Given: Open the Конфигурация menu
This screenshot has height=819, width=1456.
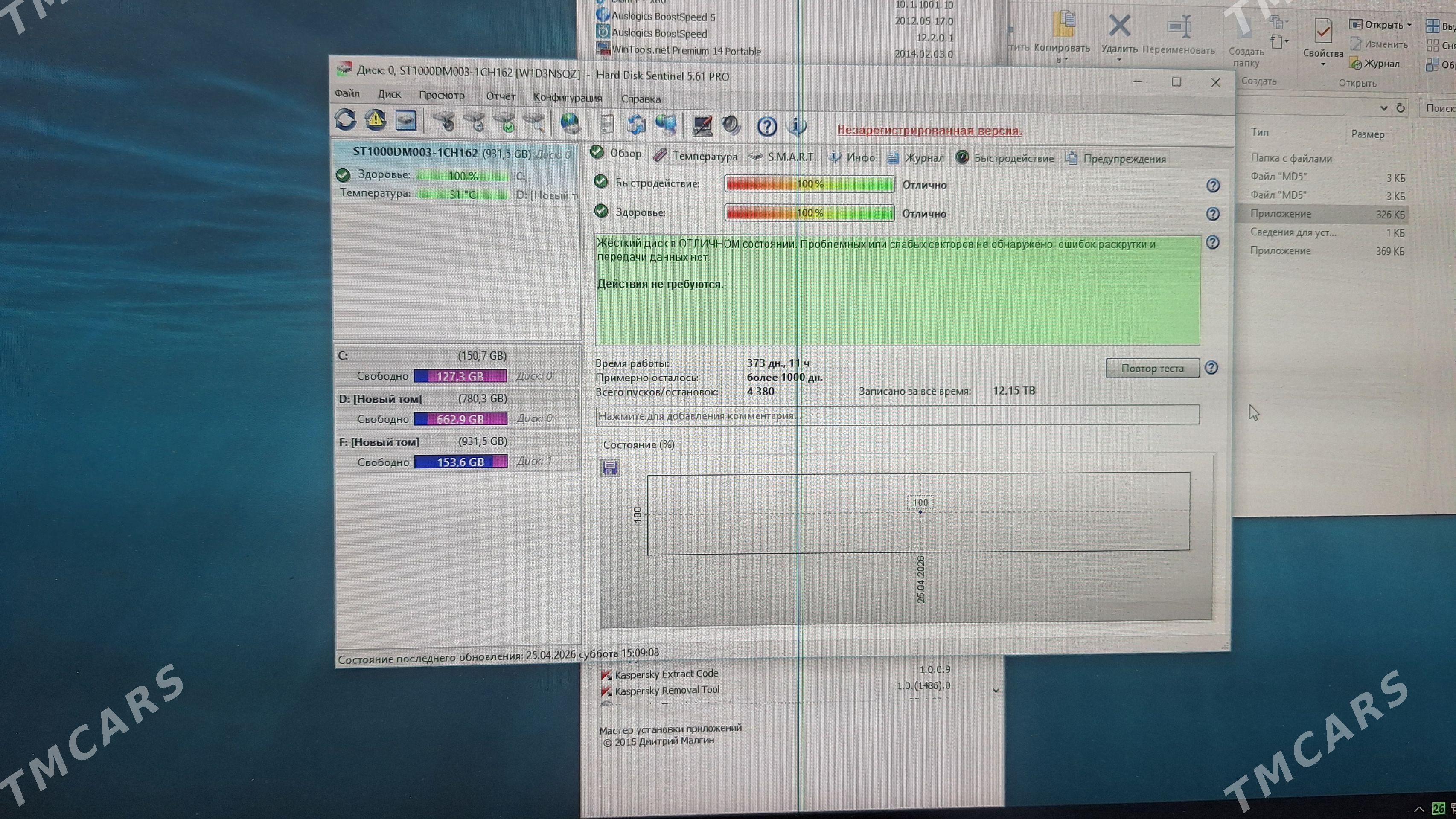Looking at the screenshot, I should pos(568,97).
